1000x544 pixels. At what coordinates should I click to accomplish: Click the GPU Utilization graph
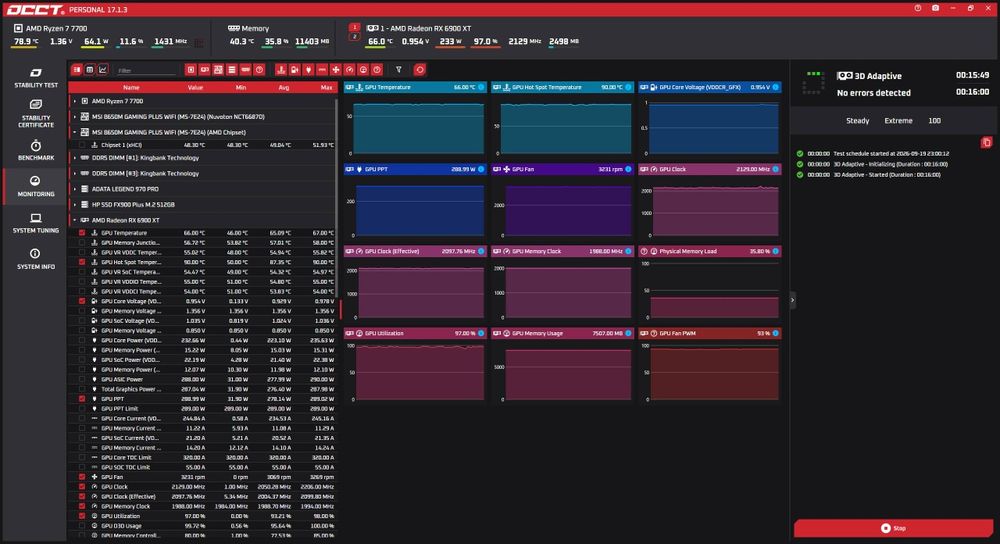[415, 365]
